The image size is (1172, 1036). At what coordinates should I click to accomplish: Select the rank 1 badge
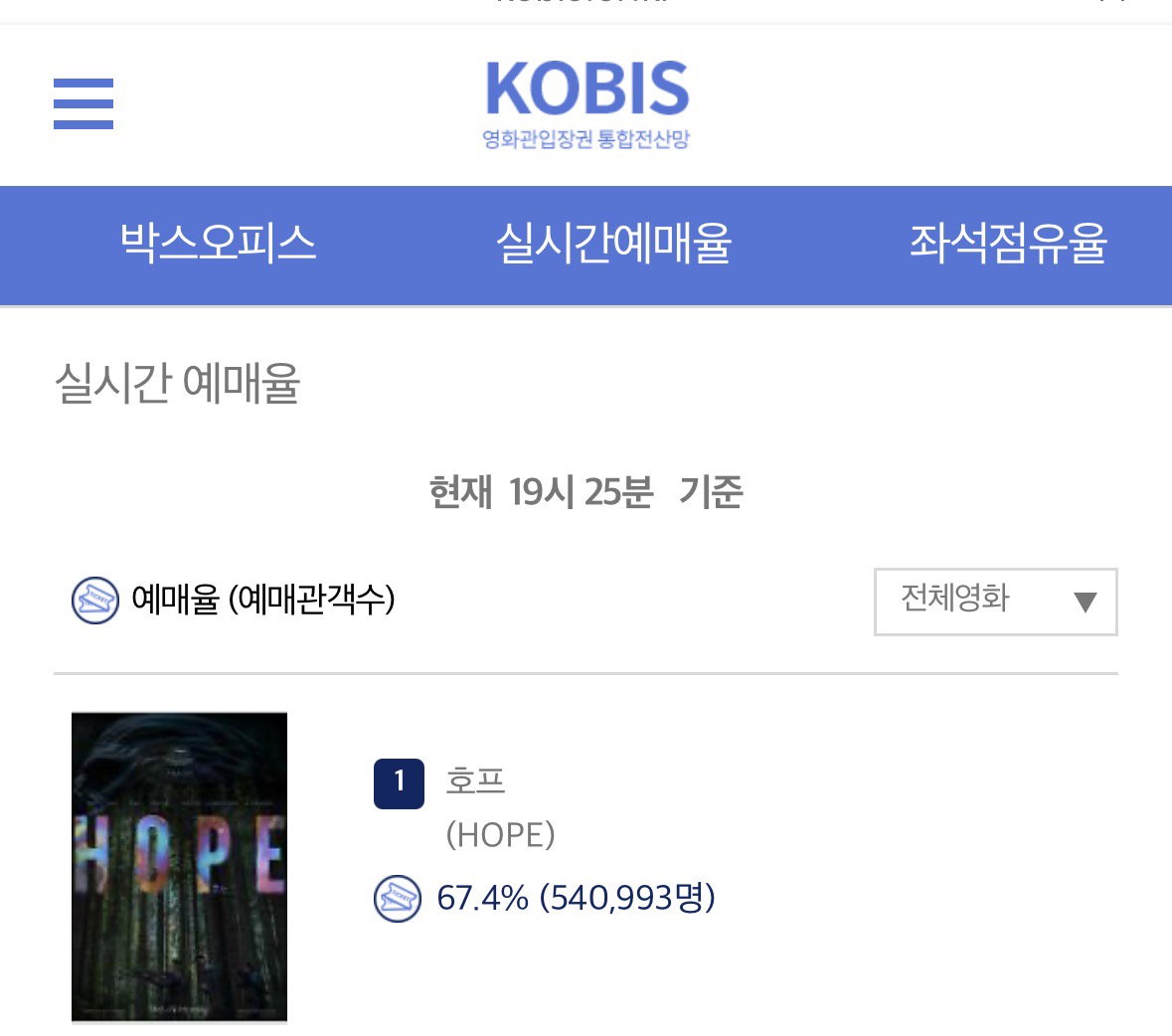(x=400, y=783)
